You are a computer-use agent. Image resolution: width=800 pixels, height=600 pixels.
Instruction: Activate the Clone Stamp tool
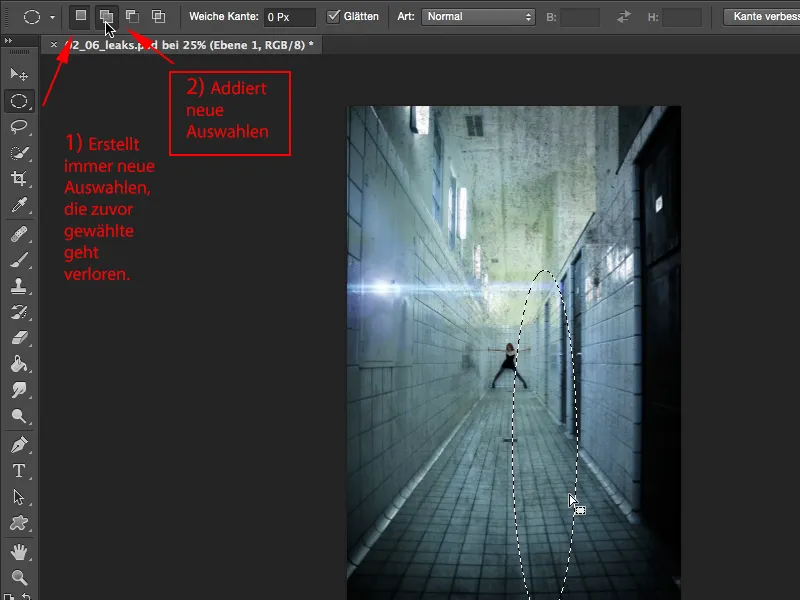tap(18, 286)
